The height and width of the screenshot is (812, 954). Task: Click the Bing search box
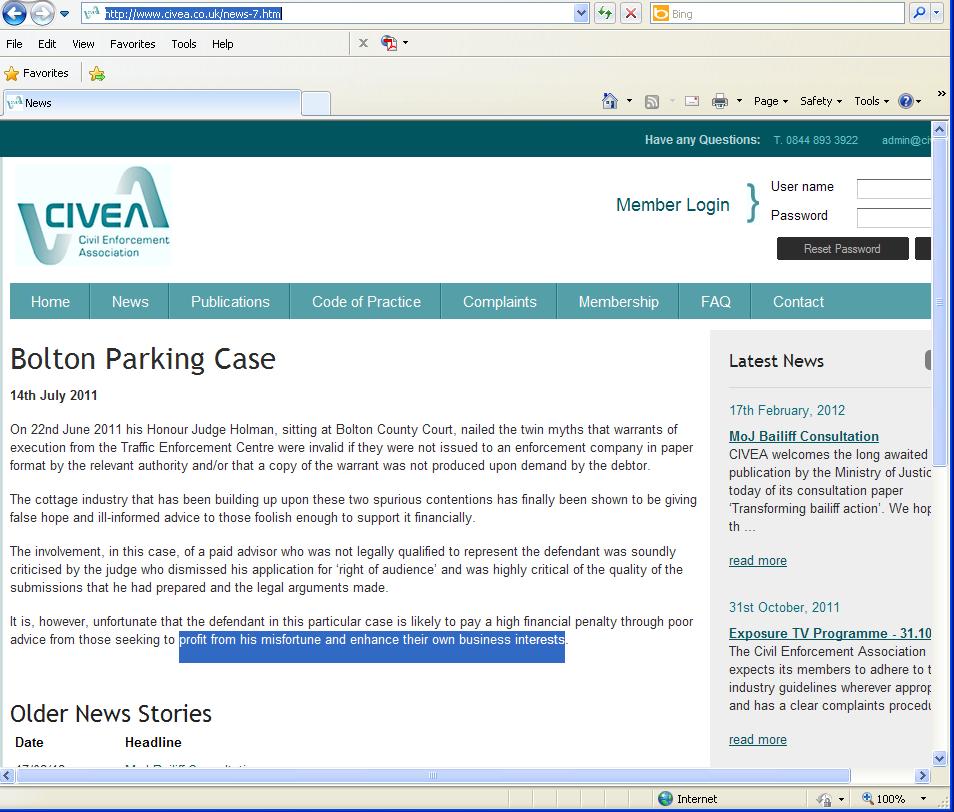click(x=778, y=13)
